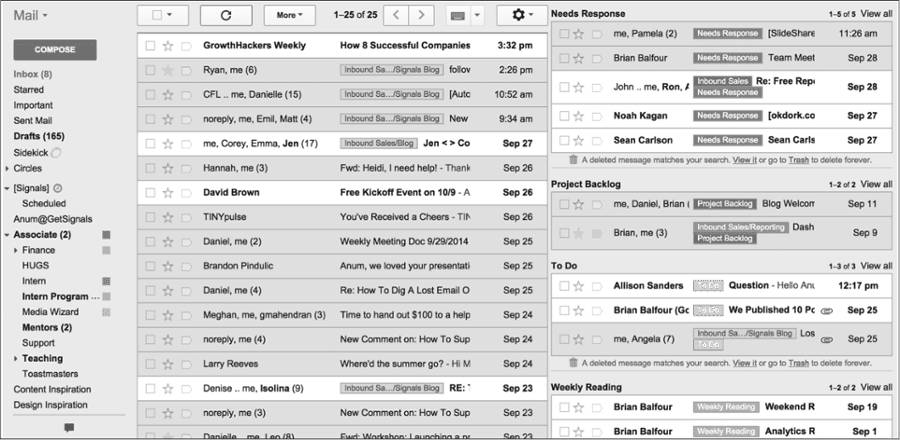
Task: Star the TINYpulse email
Action: coord(168,217)
